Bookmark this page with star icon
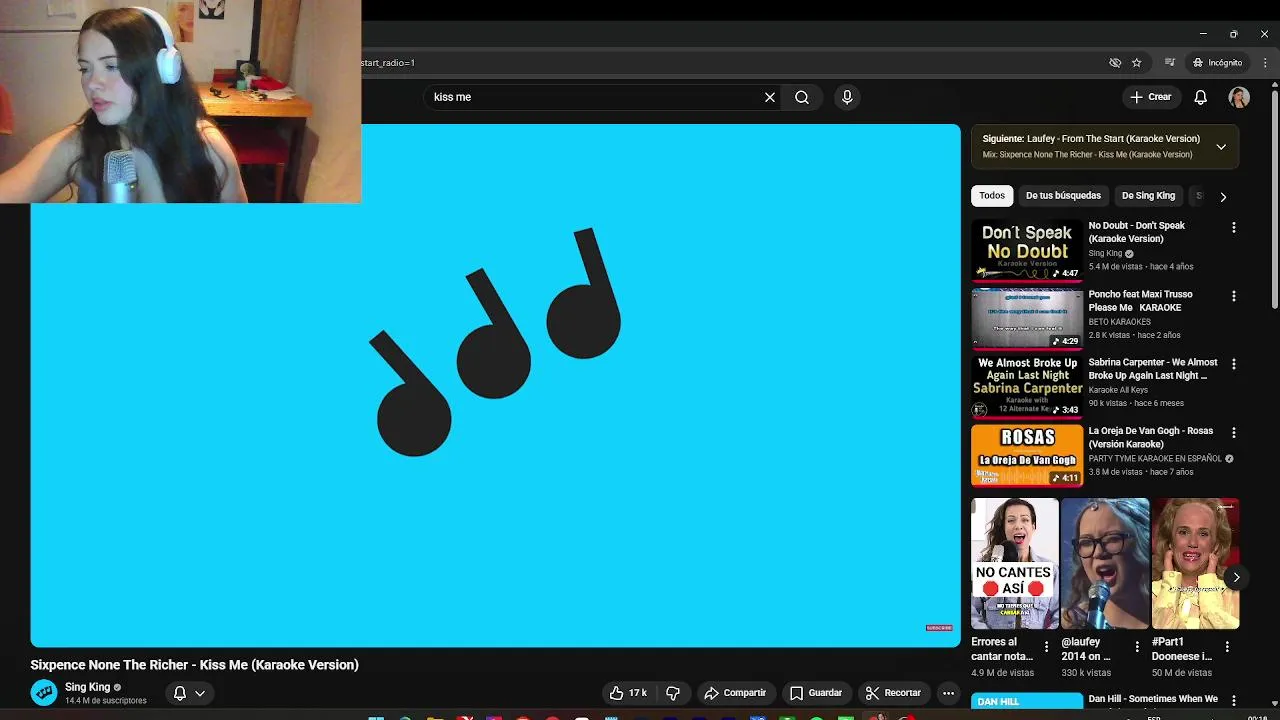 point(1137,62)
